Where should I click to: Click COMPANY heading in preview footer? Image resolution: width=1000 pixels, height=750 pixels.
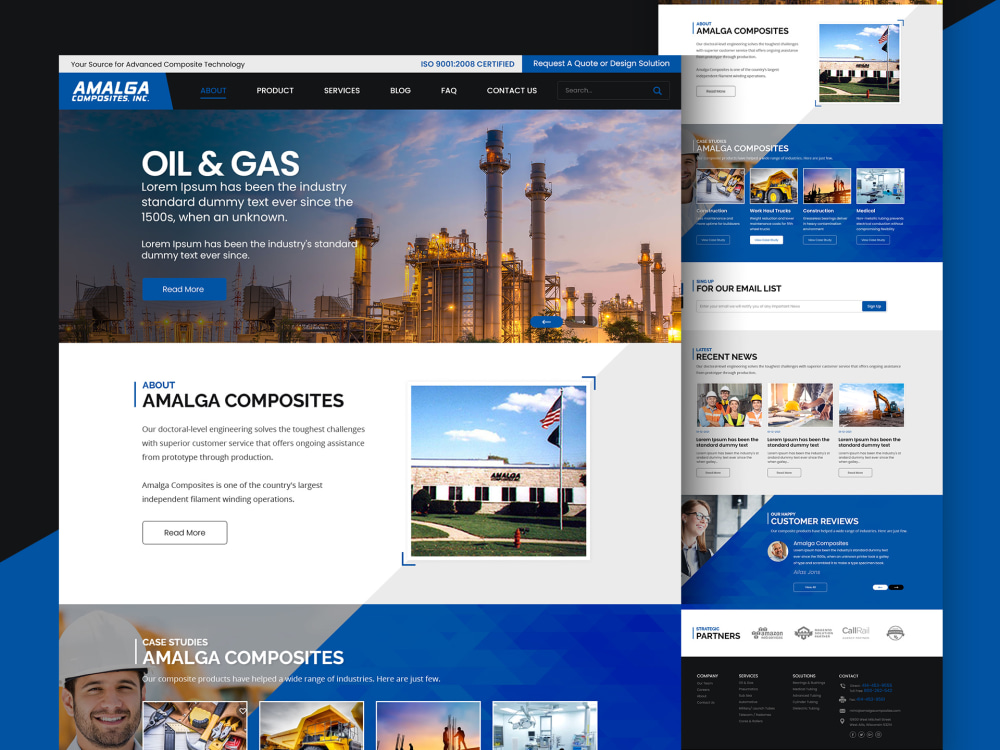pos(707,676)
